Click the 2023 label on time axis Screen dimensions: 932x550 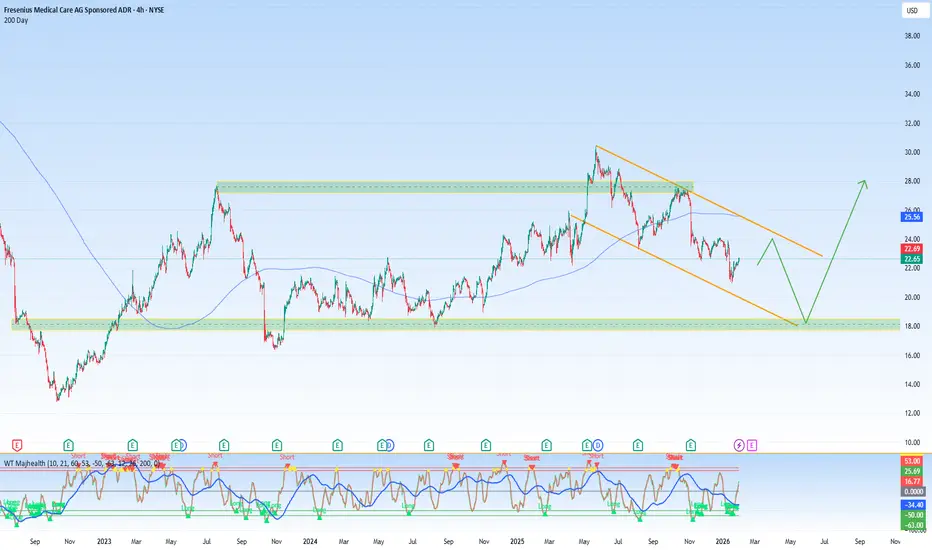(x=104, y=542)
